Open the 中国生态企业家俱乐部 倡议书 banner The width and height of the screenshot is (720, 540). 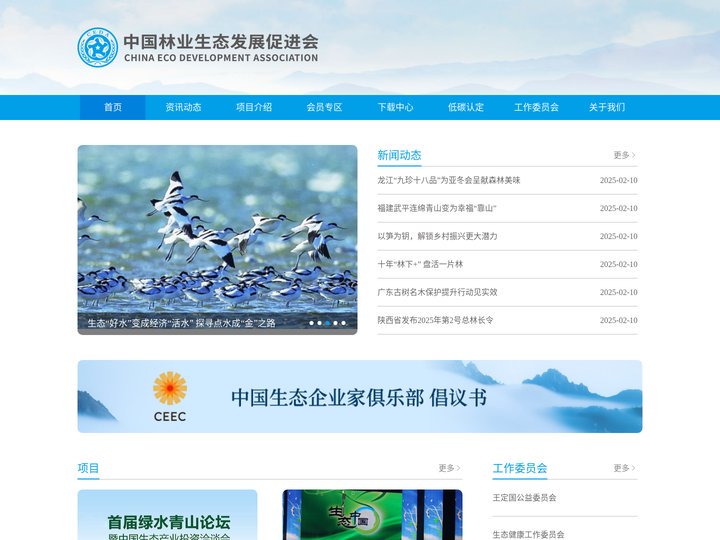(360, 396)
